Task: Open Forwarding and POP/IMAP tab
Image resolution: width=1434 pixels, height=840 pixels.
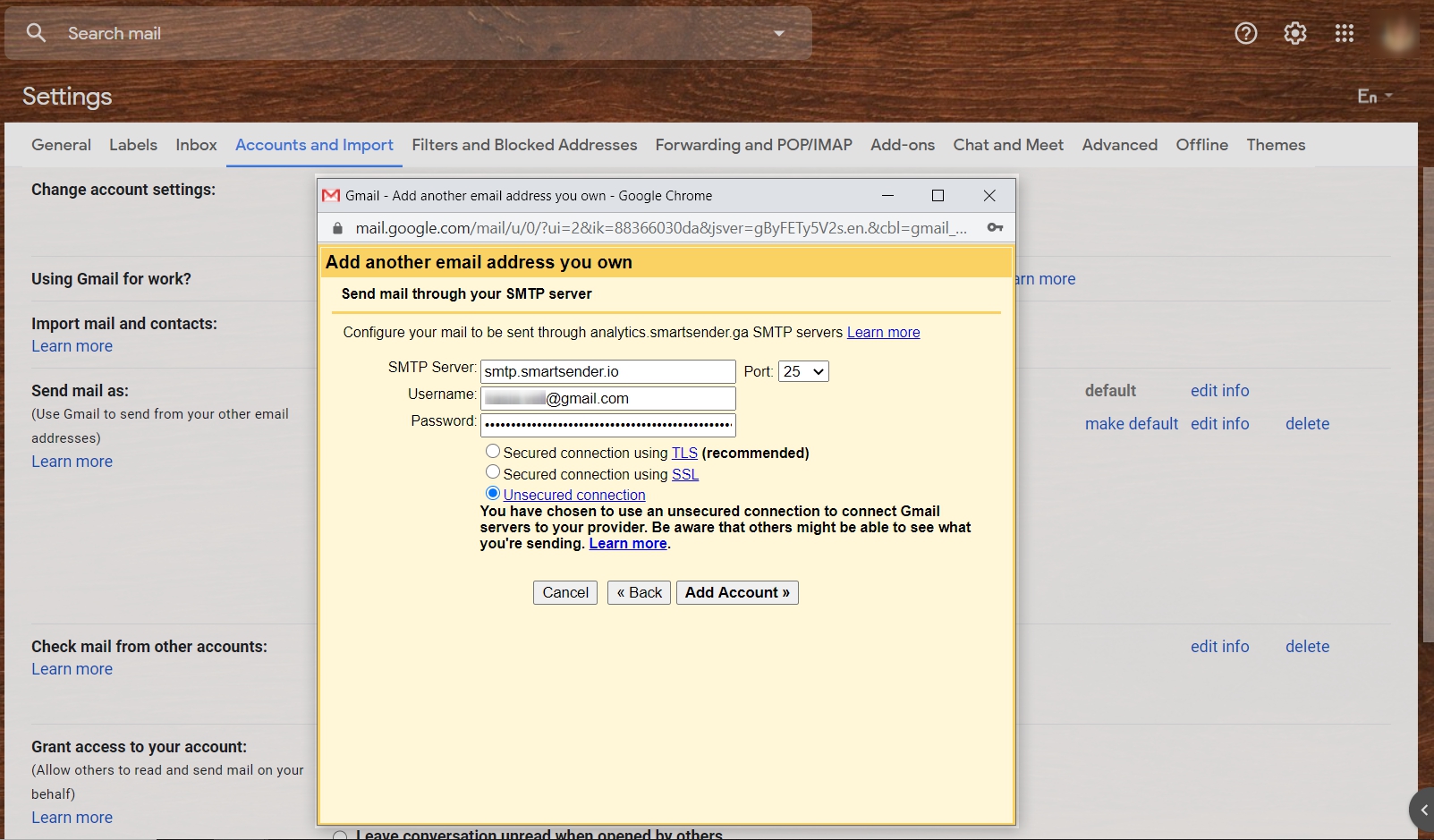Action: coord(754,145)
